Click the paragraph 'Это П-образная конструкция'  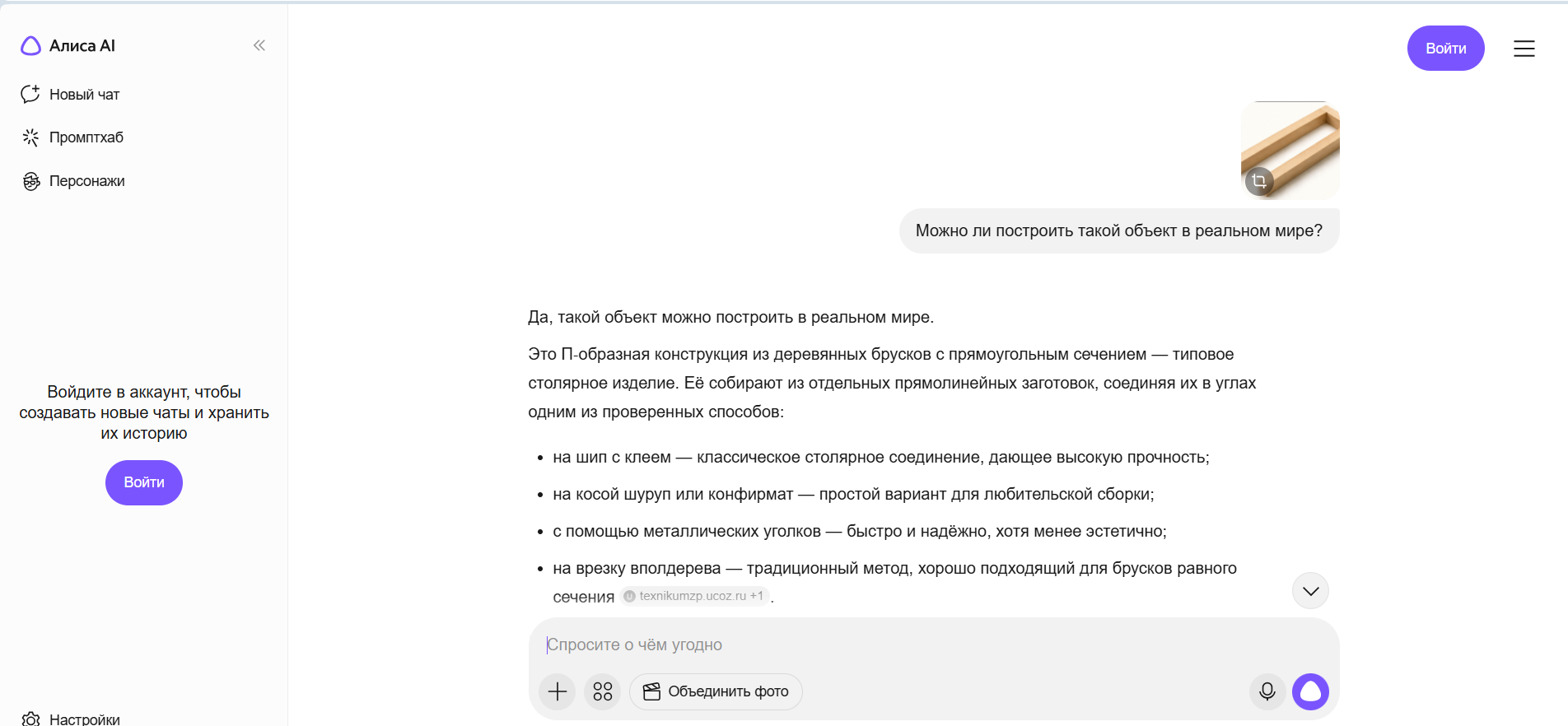[892, 383]
